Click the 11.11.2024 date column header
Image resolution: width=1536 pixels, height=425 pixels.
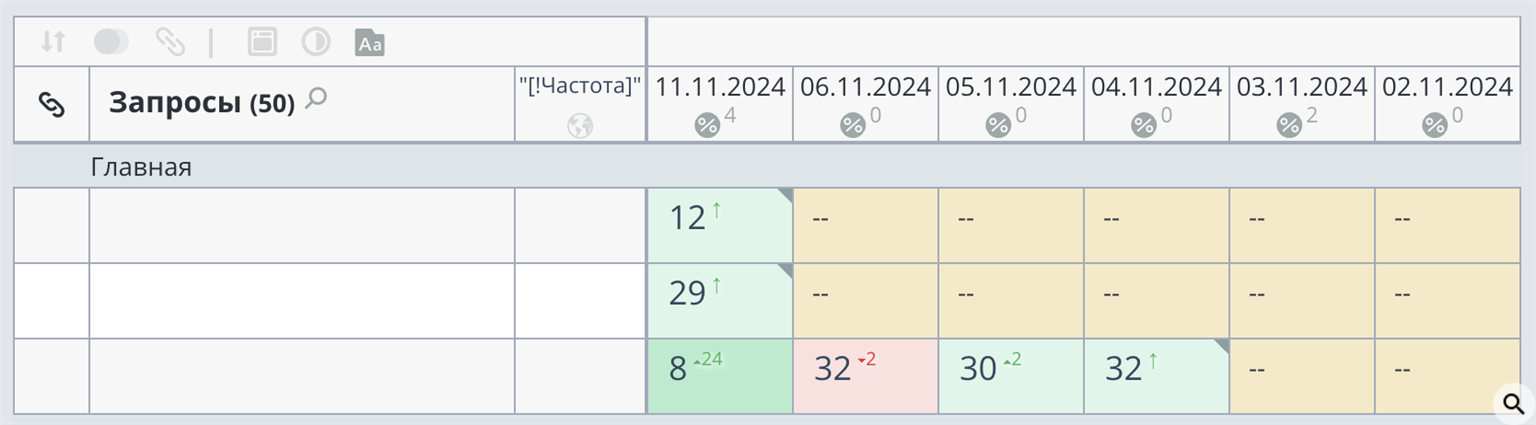[x=720, y=88]
